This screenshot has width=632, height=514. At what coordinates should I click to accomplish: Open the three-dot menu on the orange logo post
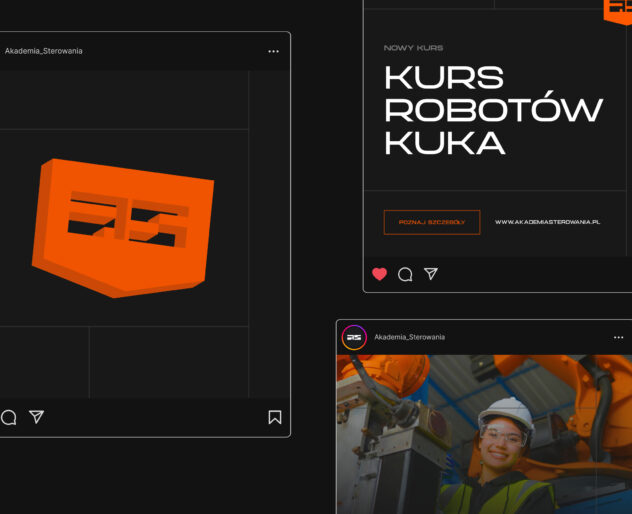273,52
